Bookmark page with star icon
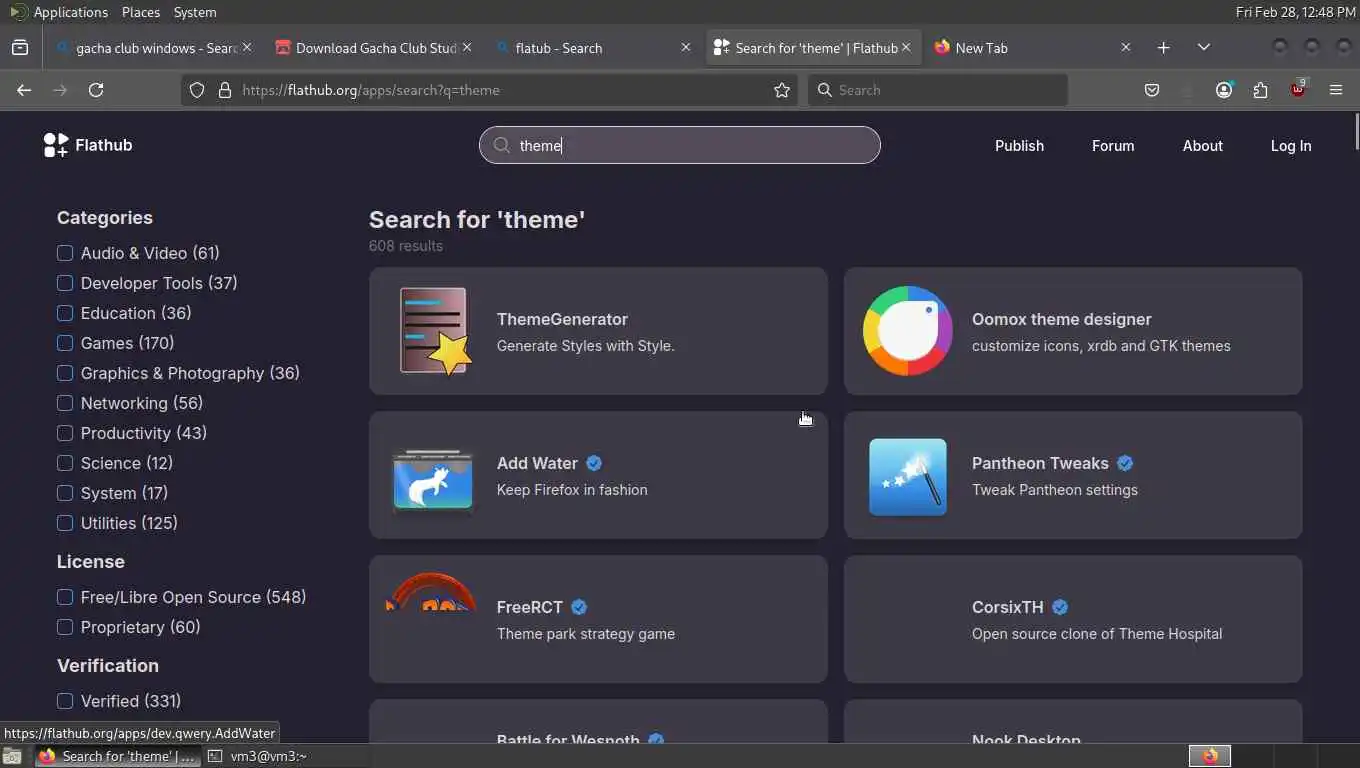Screen dimensions: 1360x768 coord(782,90)
